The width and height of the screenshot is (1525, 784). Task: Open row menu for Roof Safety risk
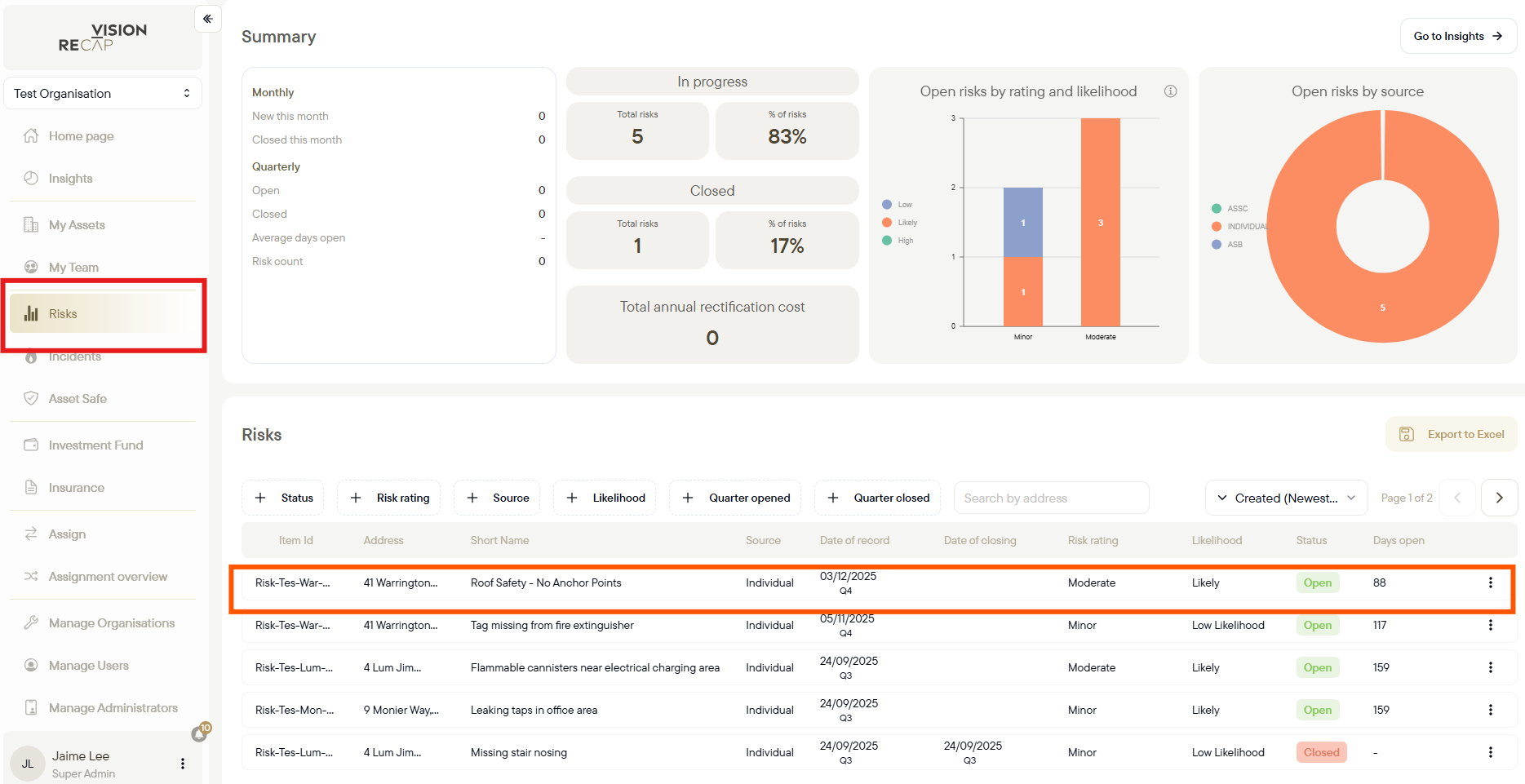click(1490, 582)
